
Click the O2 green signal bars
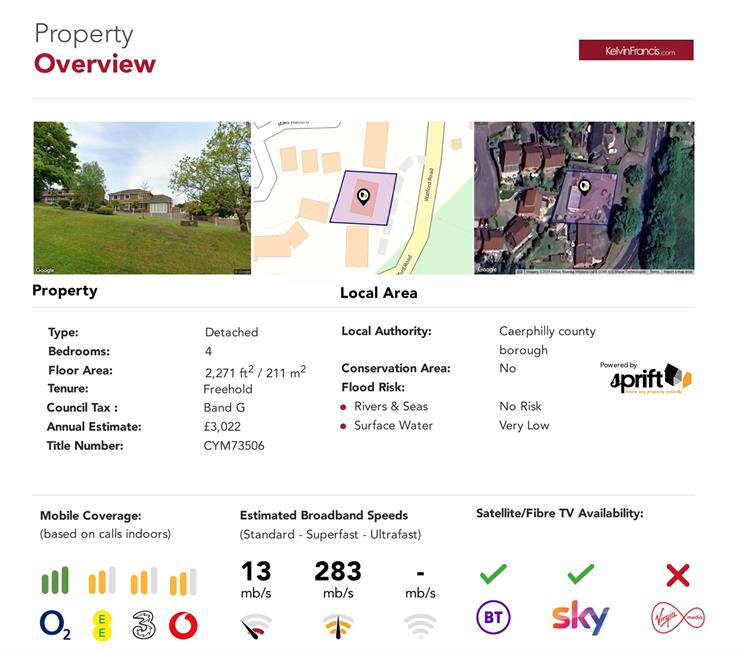click(x=55, y=580)
